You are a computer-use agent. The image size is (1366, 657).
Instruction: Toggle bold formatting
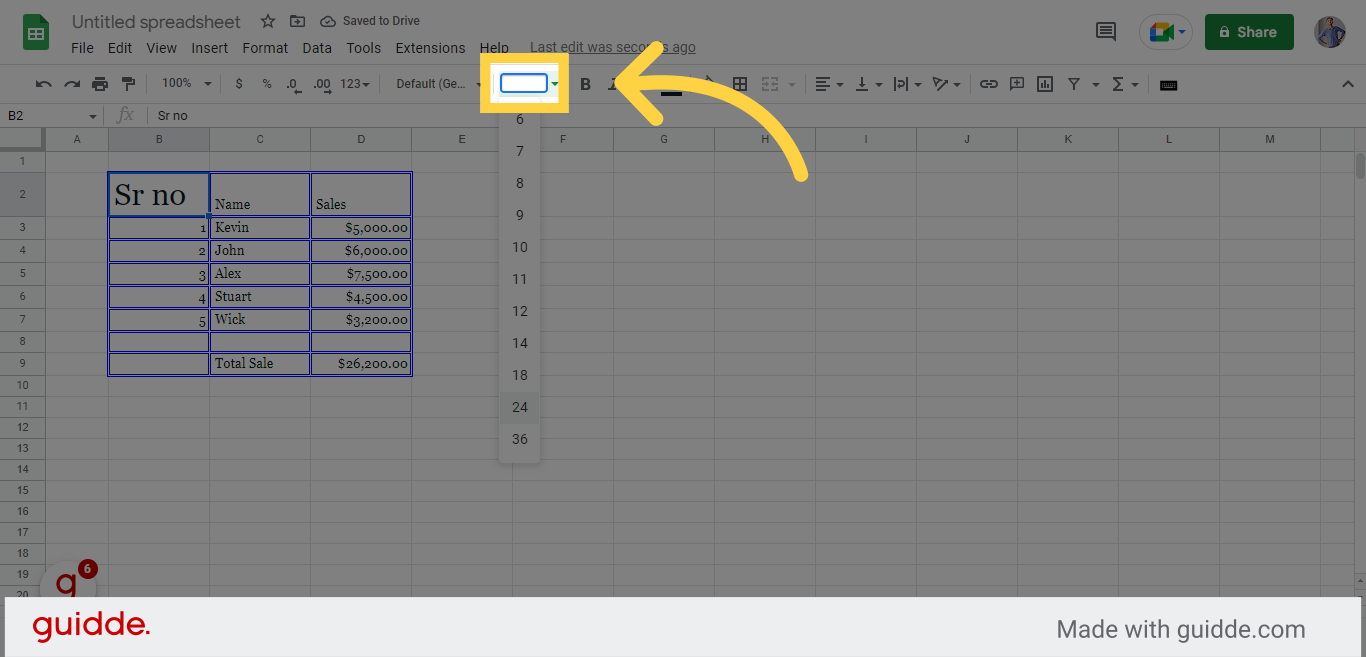(586, 84)
